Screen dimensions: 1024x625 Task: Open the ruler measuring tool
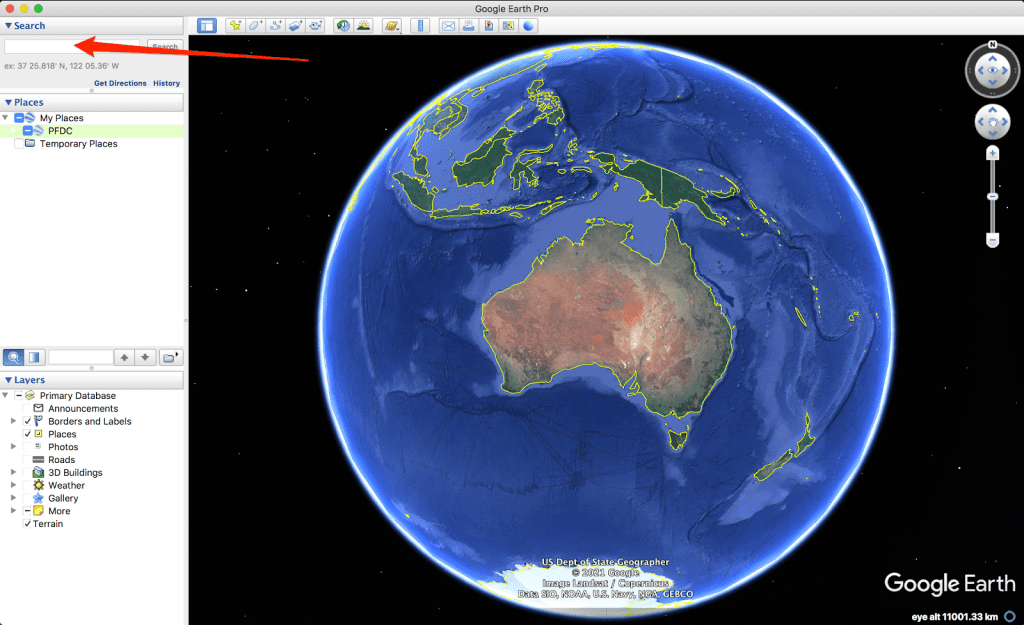pyautogui.click(x=420, y=26)
